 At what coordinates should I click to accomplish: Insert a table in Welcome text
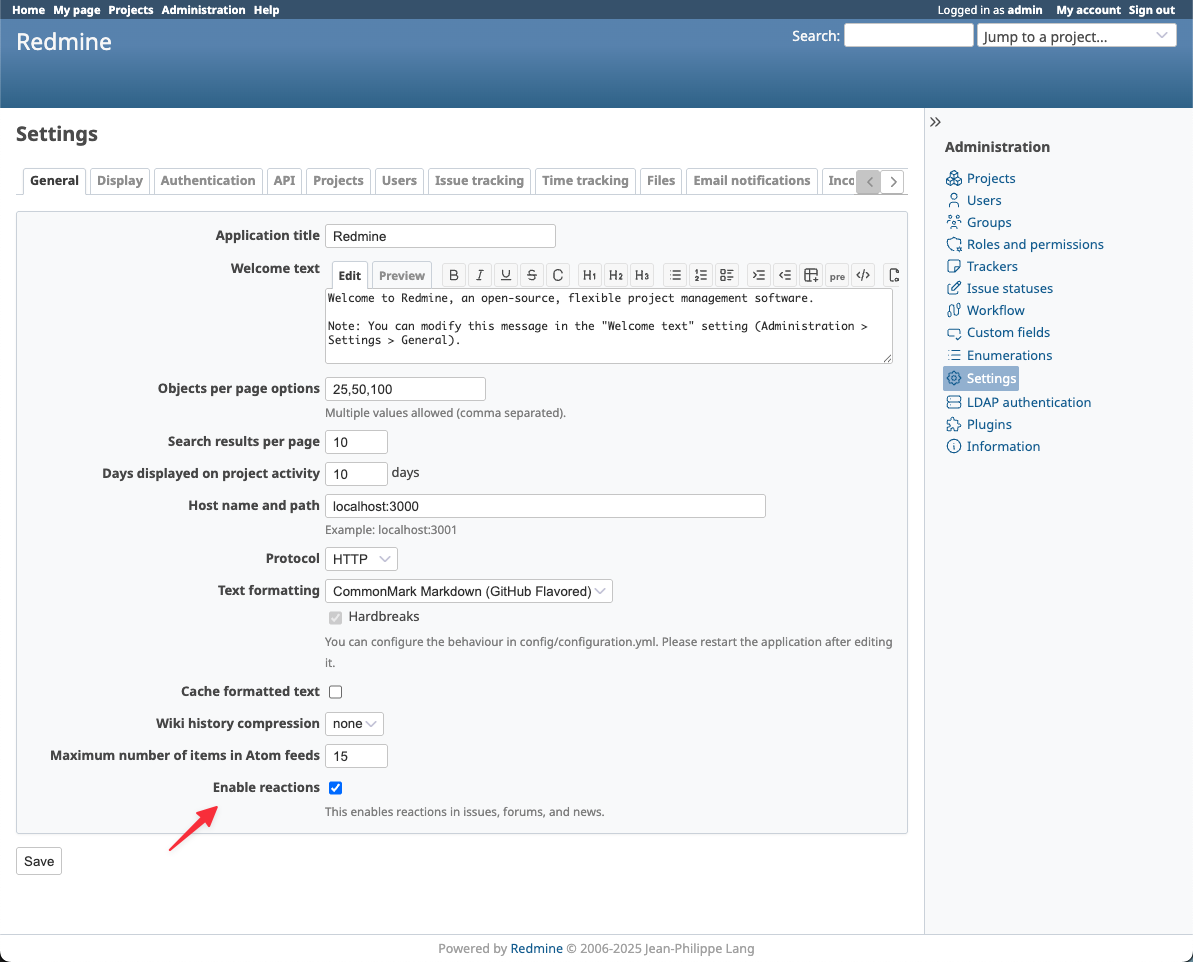811,275
